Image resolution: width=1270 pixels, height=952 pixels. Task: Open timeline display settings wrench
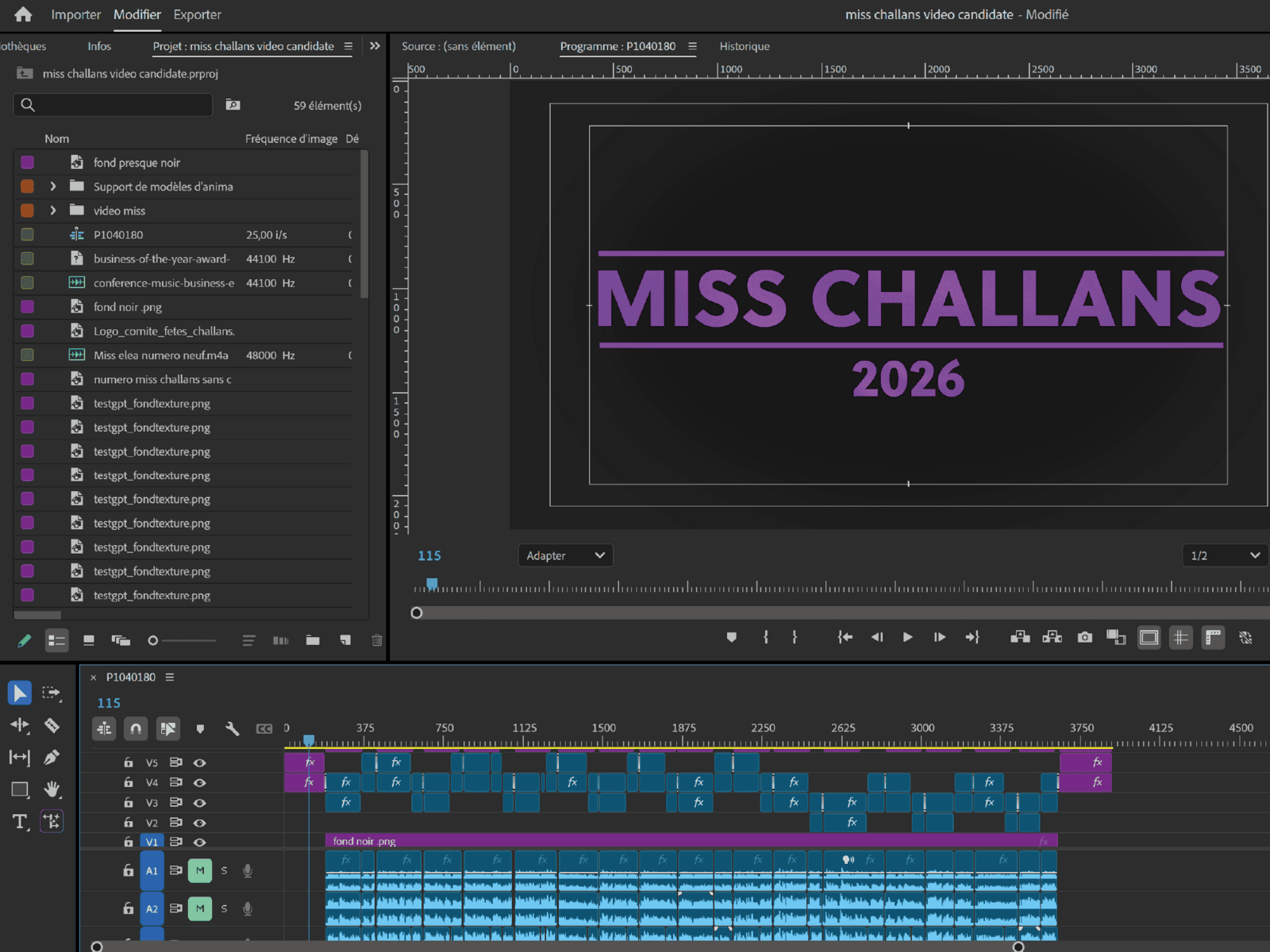pyautogui.click(x=232, y=728)
